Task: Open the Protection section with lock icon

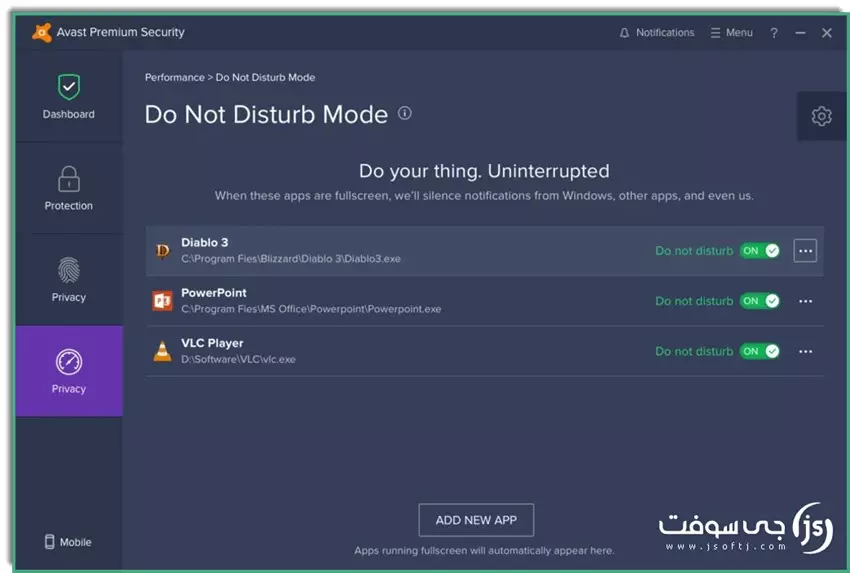Action: (x=69, y=188)
